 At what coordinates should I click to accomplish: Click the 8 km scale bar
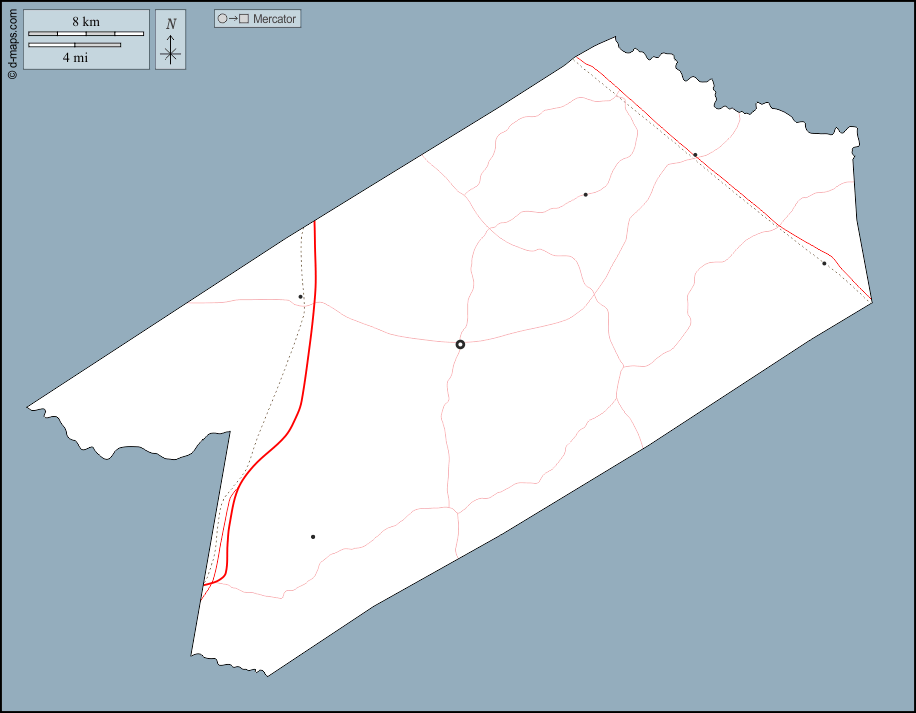coord(86,34)
